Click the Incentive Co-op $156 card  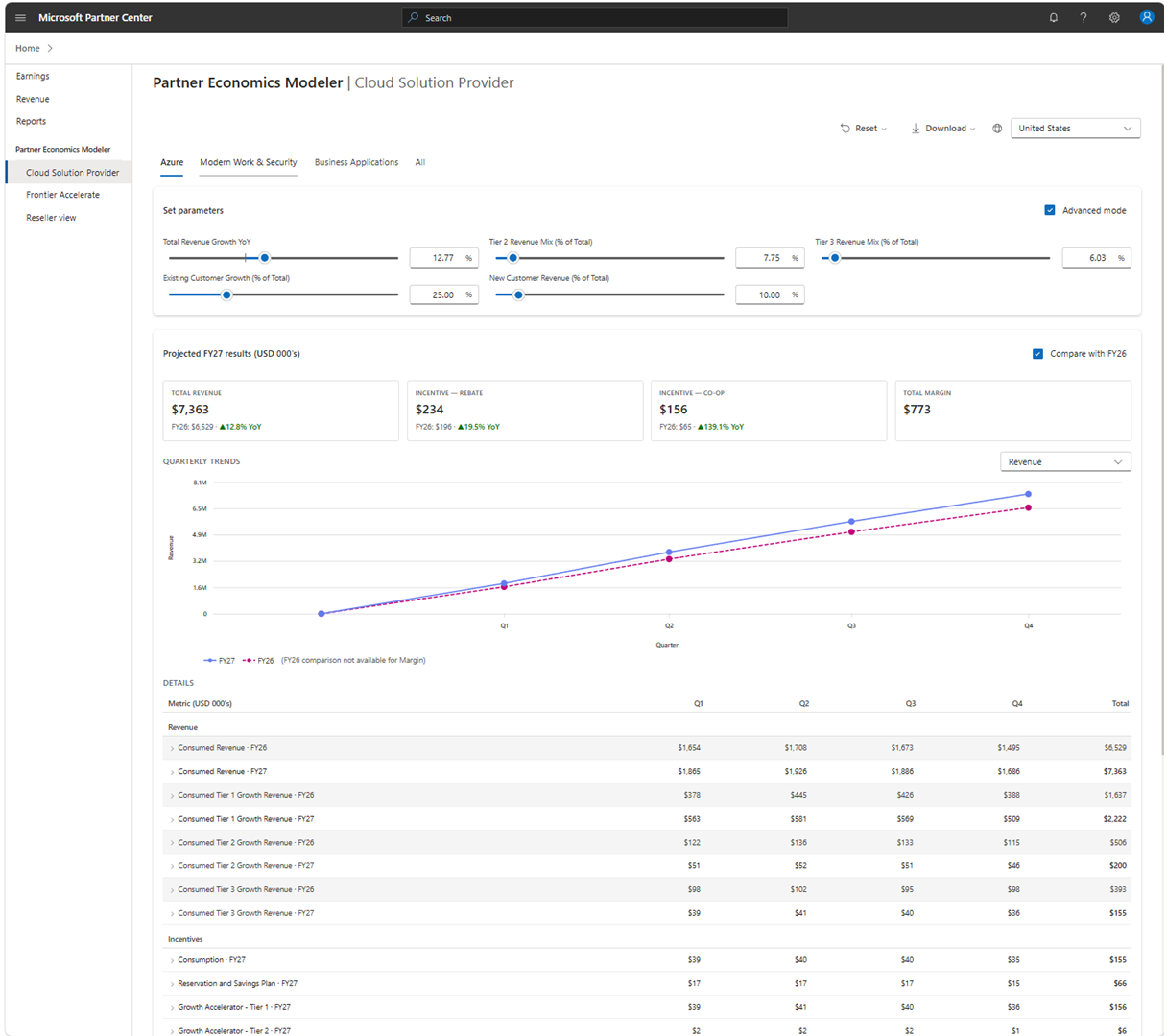(x=769, y=411)
